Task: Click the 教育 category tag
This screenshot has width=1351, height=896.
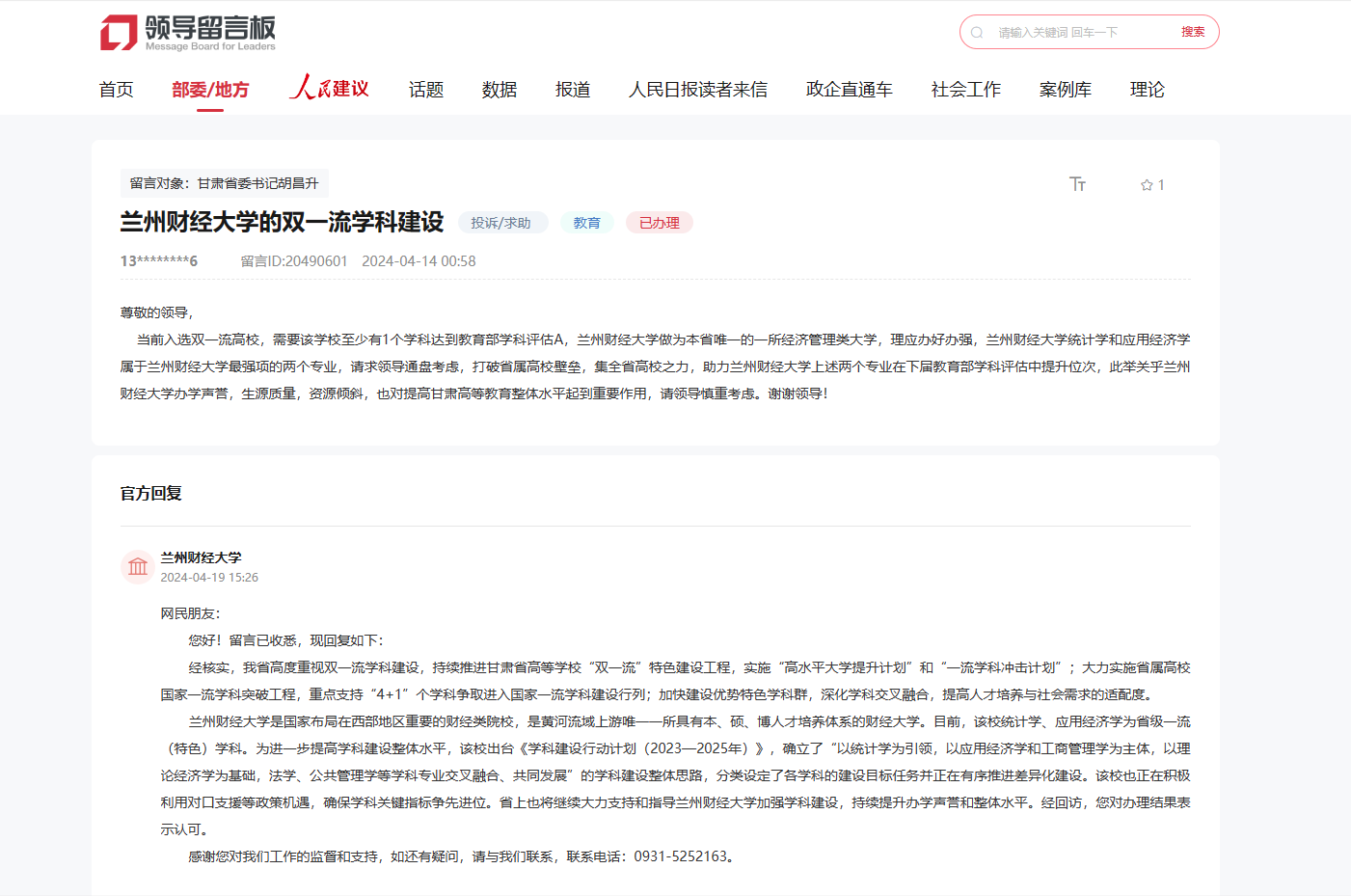Action: coord(587,223)
